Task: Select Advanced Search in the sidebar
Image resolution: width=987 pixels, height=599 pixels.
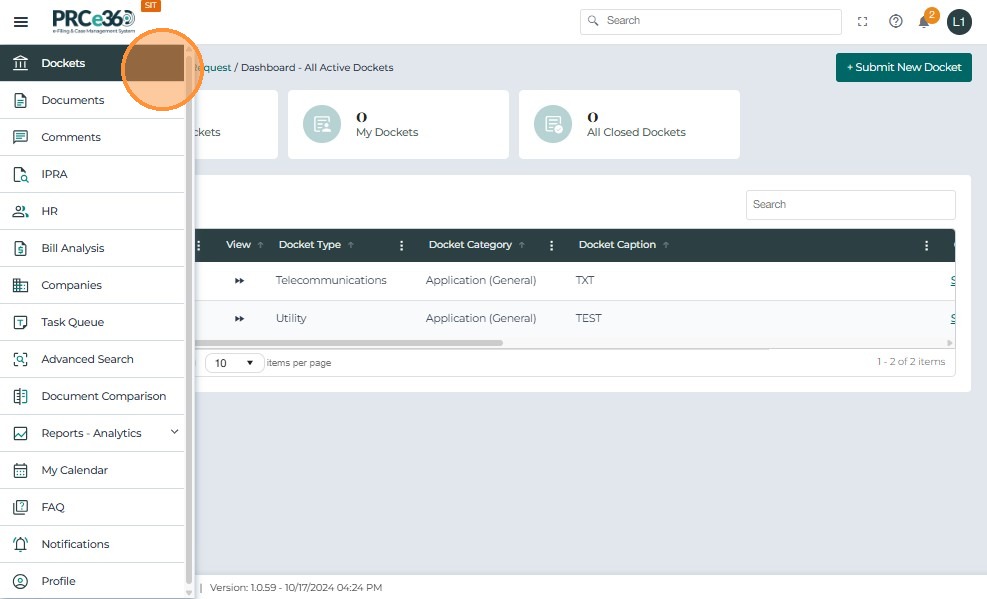Action: click(x=87, y=359)
